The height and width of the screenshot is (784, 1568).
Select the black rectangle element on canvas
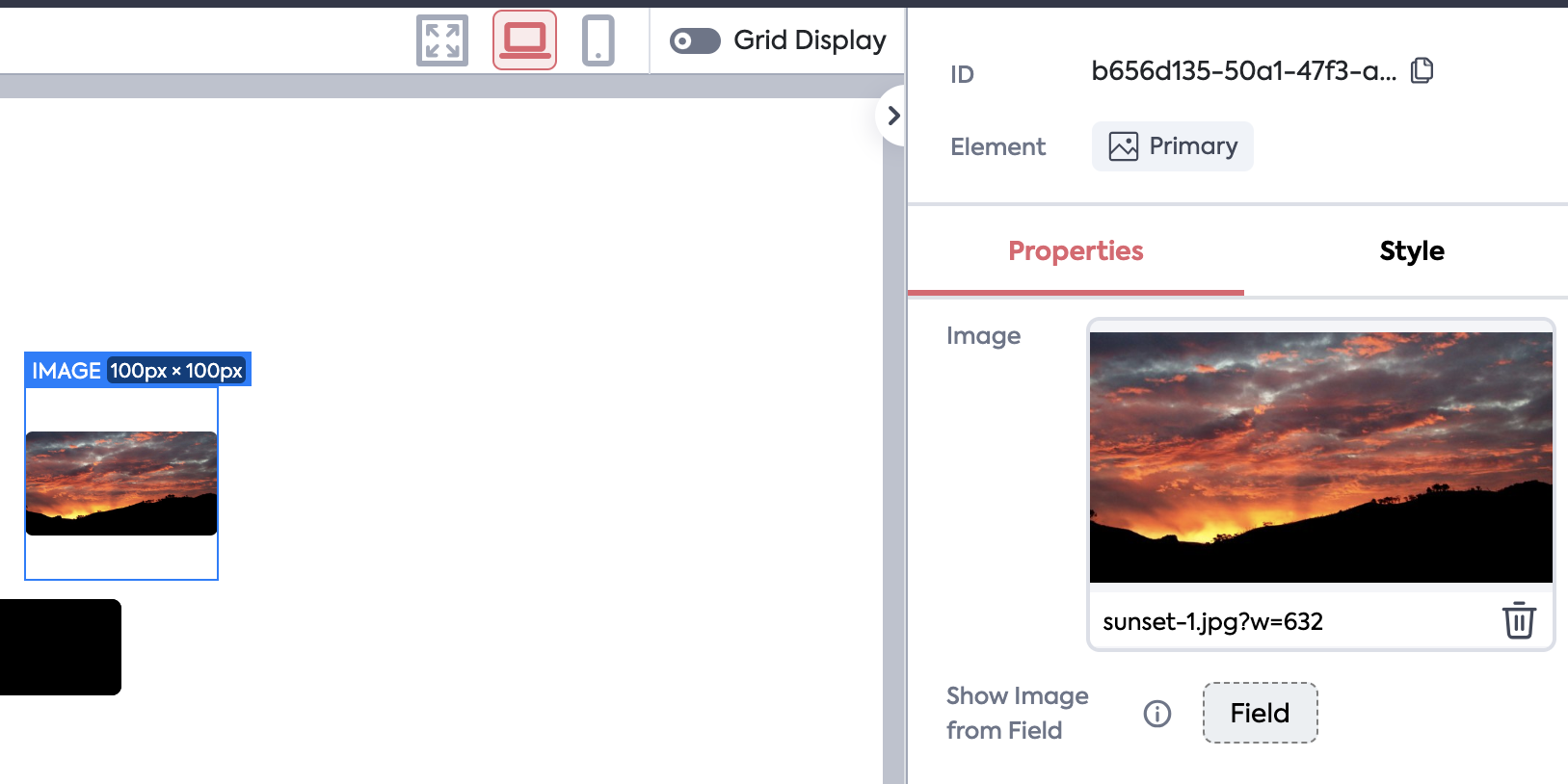pyautogui.click(x=60, y=647)
